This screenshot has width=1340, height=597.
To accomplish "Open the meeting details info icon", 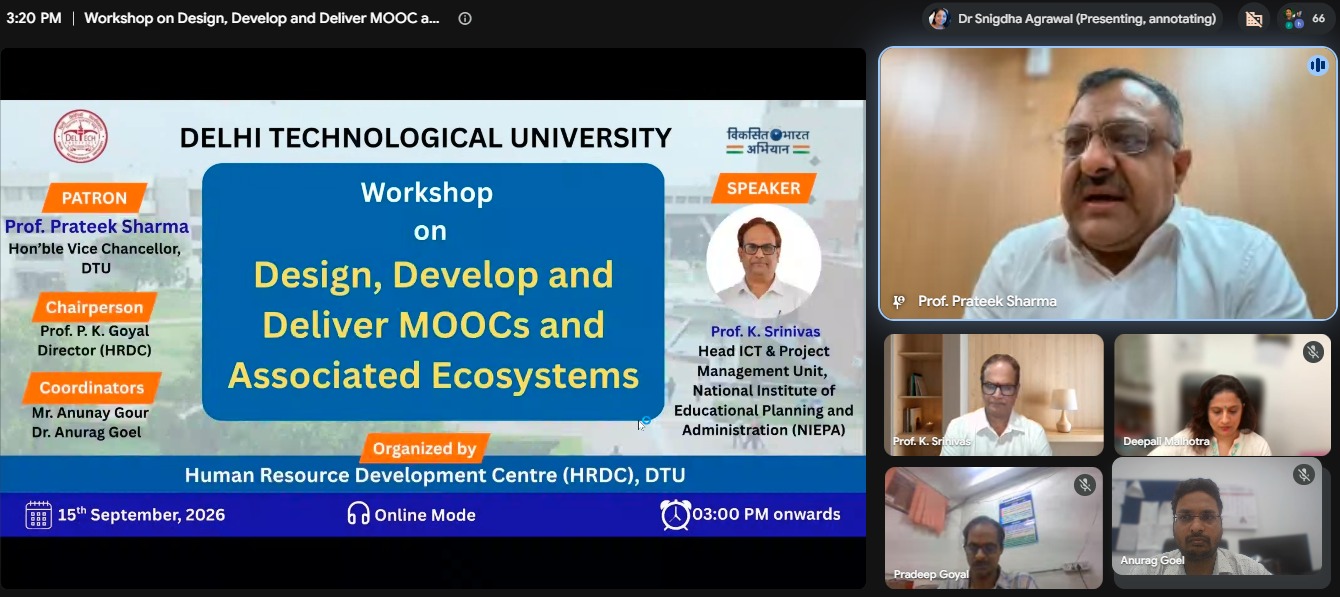I will point(465,18).
